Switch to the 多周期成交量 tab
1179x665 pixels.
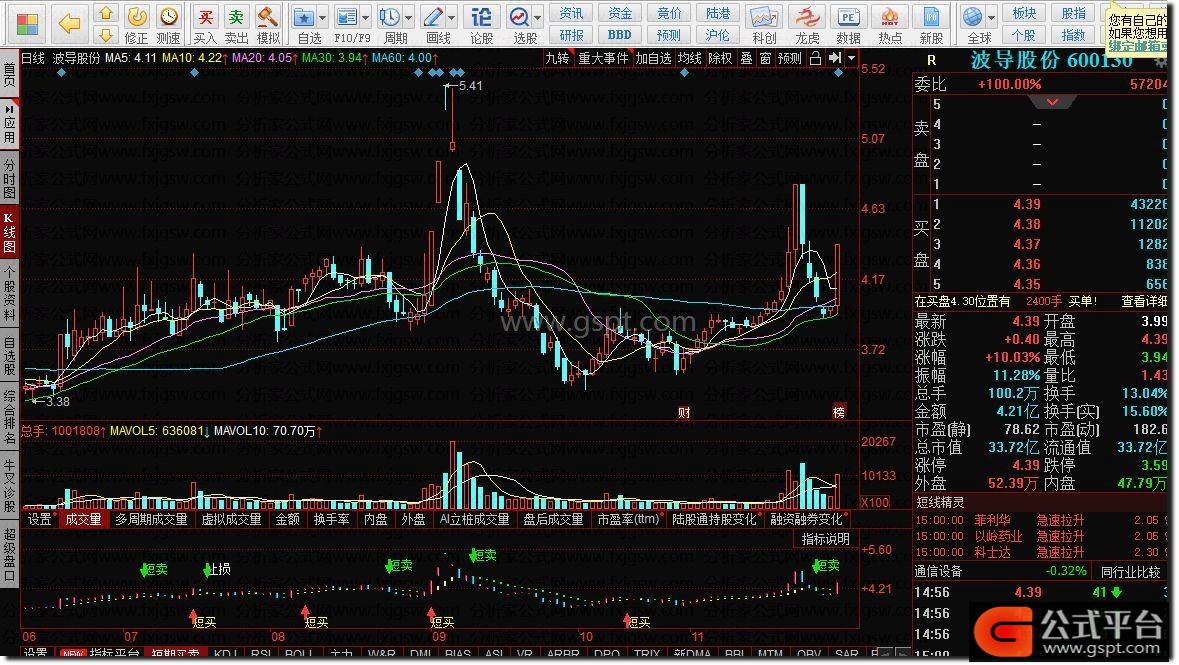151,519
